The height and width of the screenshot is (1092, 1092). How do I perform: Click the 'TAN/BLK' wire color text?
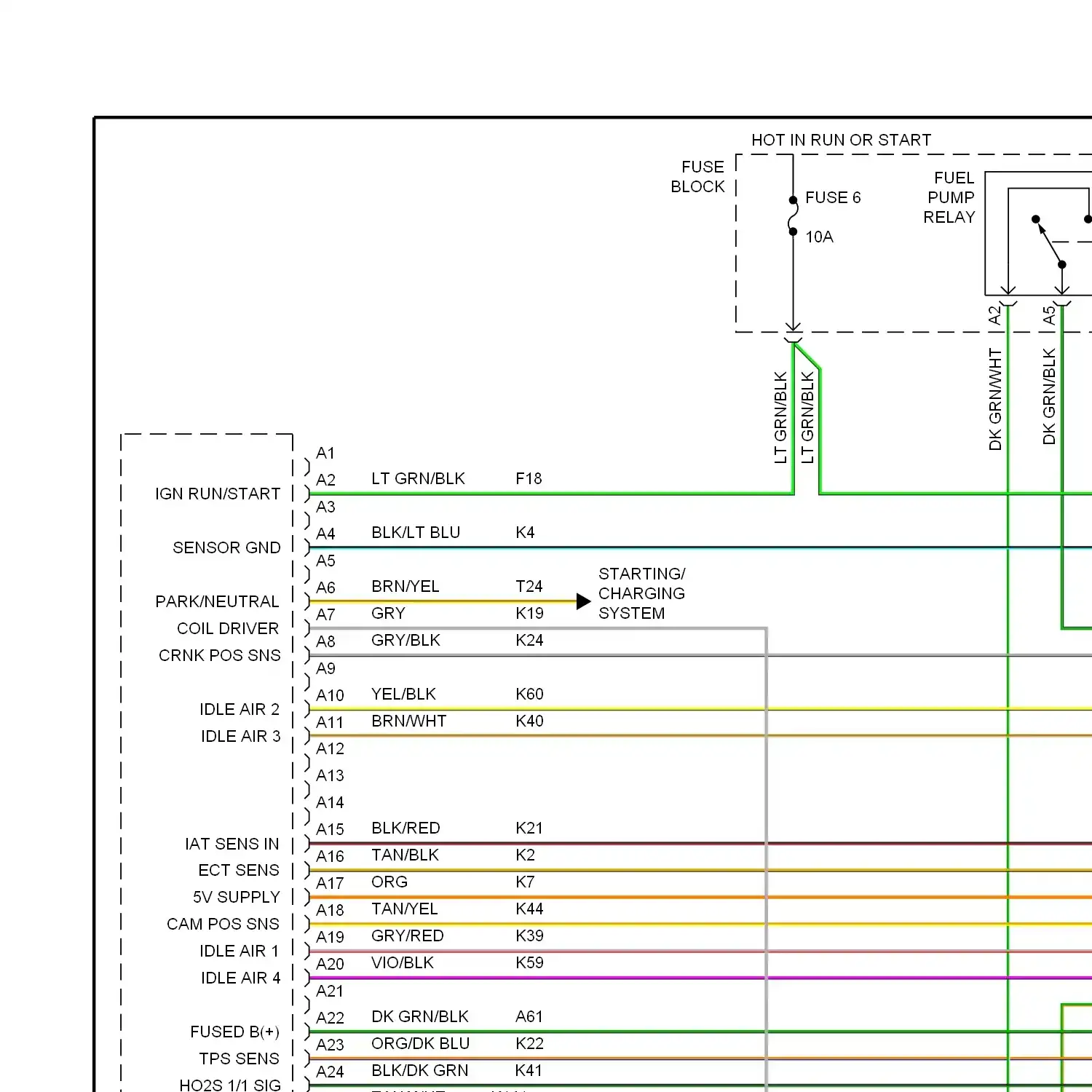coord(405,855)
